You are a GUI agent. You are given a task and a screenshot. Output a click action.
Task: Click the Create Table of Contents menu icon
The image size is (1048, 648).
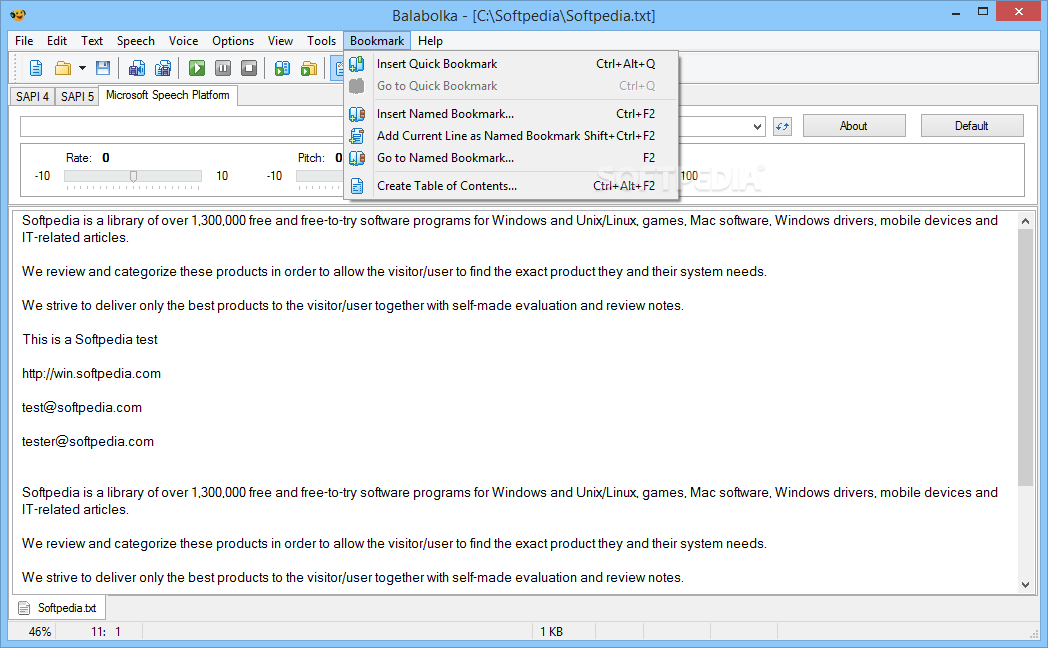[x=357, y=186]
